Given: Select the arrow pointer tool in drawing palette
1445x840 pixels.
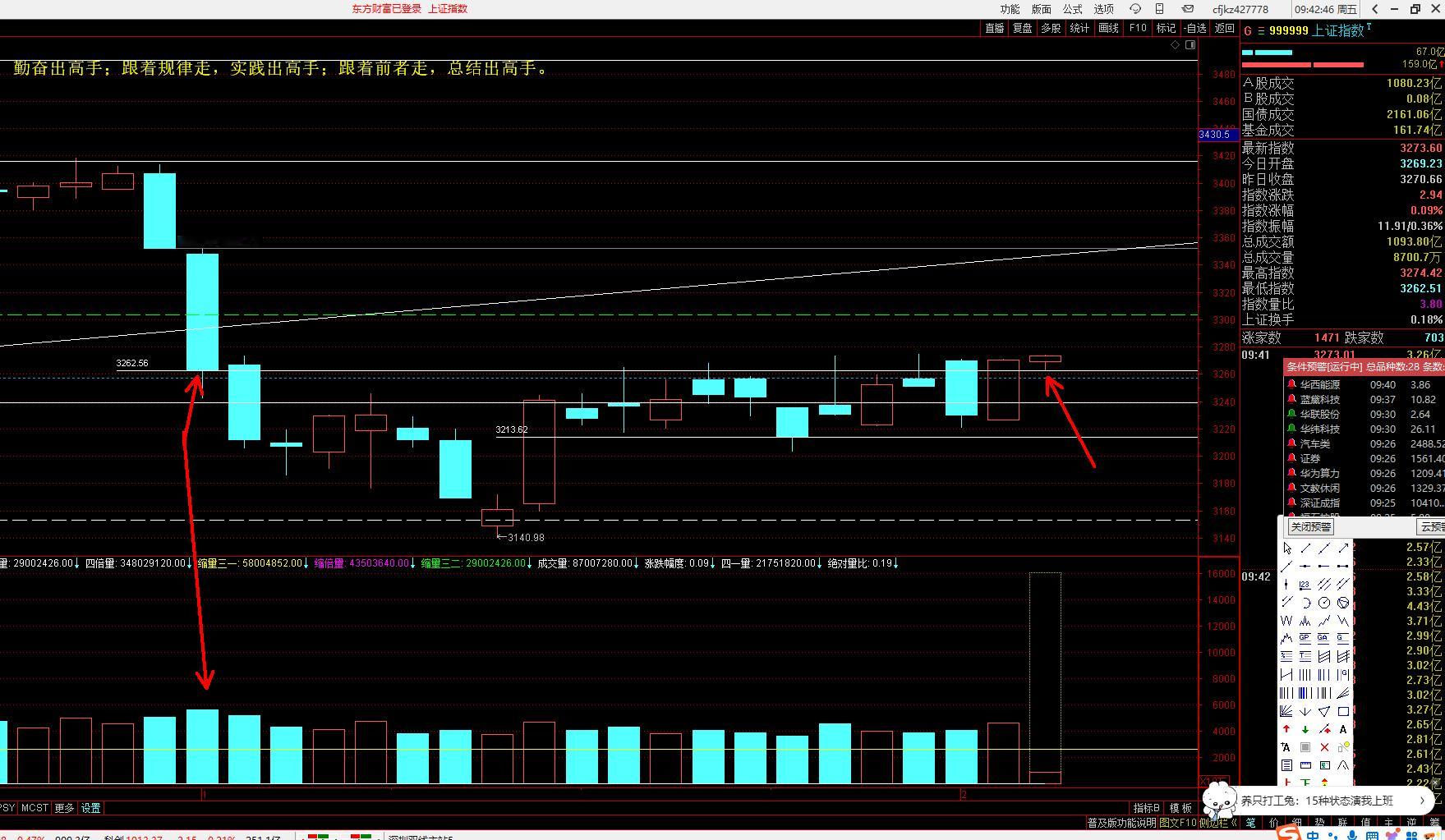Looking at the screenshot, I should (x=1286, y=548).
